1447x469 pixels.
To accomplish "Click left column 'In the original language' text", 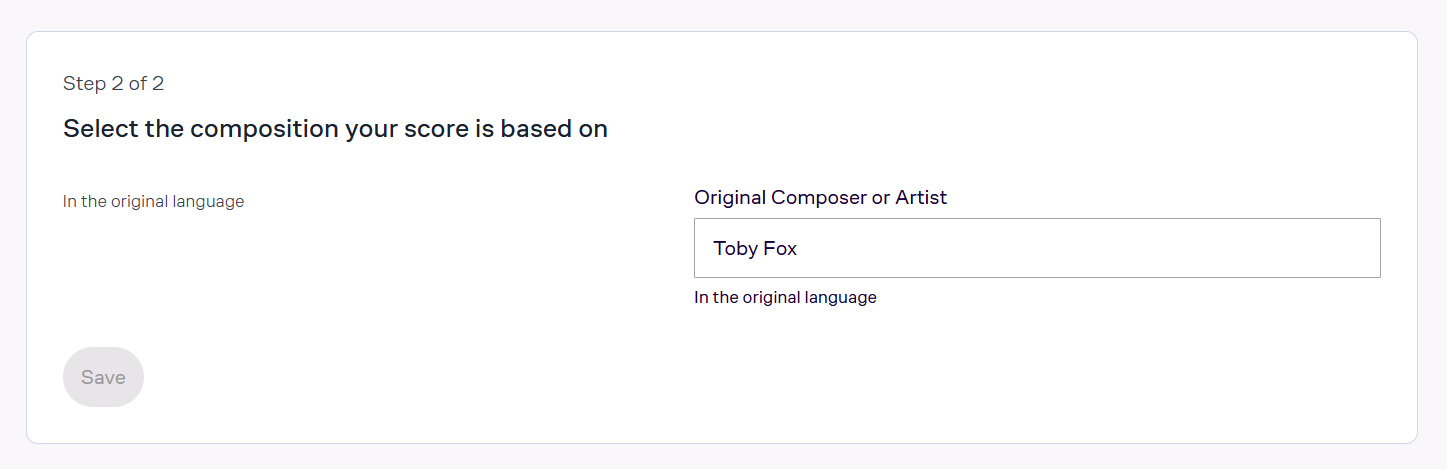I will tap(153, 201).
